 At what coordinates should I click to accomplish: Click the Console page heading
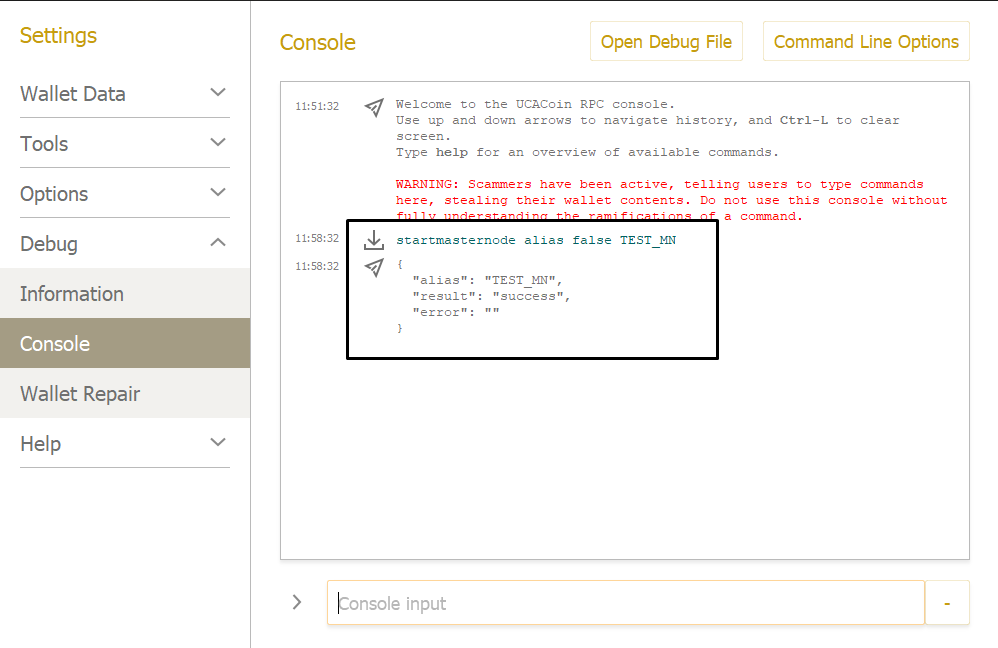[x=318, y=43]
